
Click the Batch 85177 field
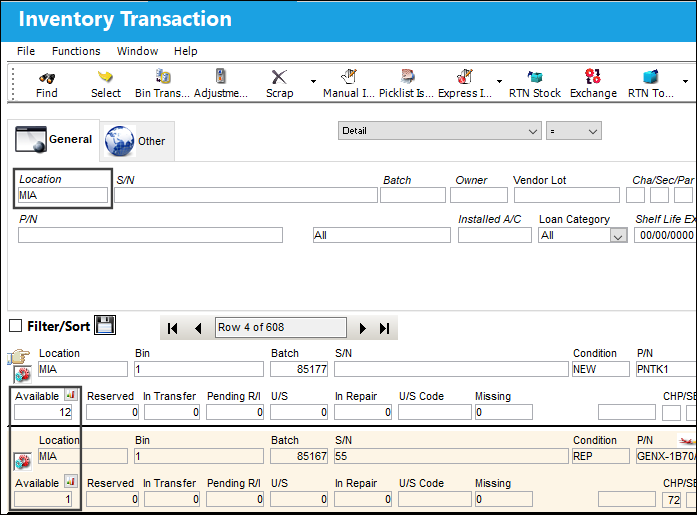coord(299,369)
